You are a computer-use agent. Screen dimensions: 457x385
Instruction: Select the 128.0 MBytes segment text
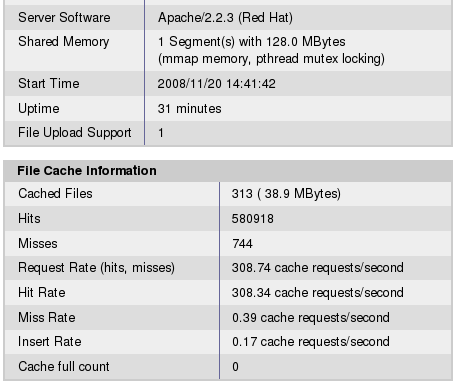click(x=306, y=42)
